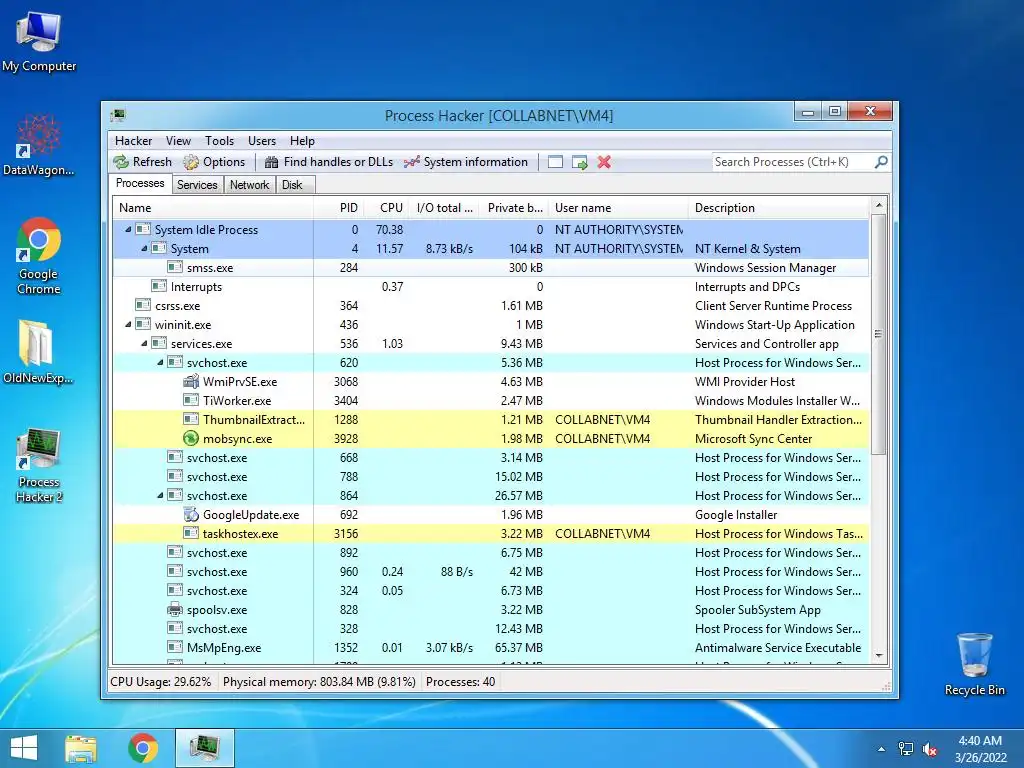This screenshot has height=768, width=1024.
Task: Select the smss.exe process row
Action: (x=491, y=268)
